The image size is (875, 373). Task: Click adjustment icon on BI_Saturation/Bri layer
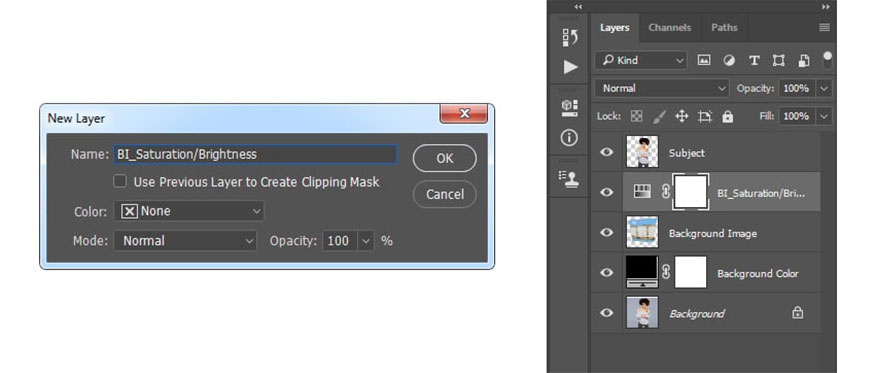click(642, 192)
